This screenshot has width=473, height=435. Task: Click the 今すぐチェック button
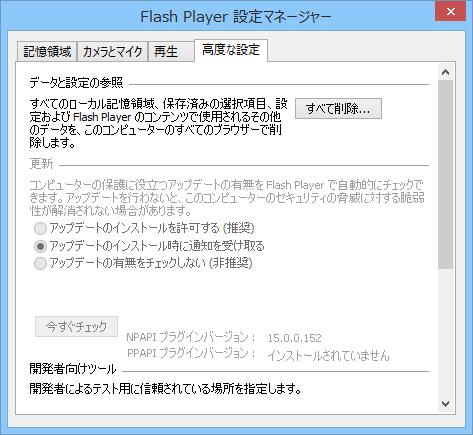point(76,326)
